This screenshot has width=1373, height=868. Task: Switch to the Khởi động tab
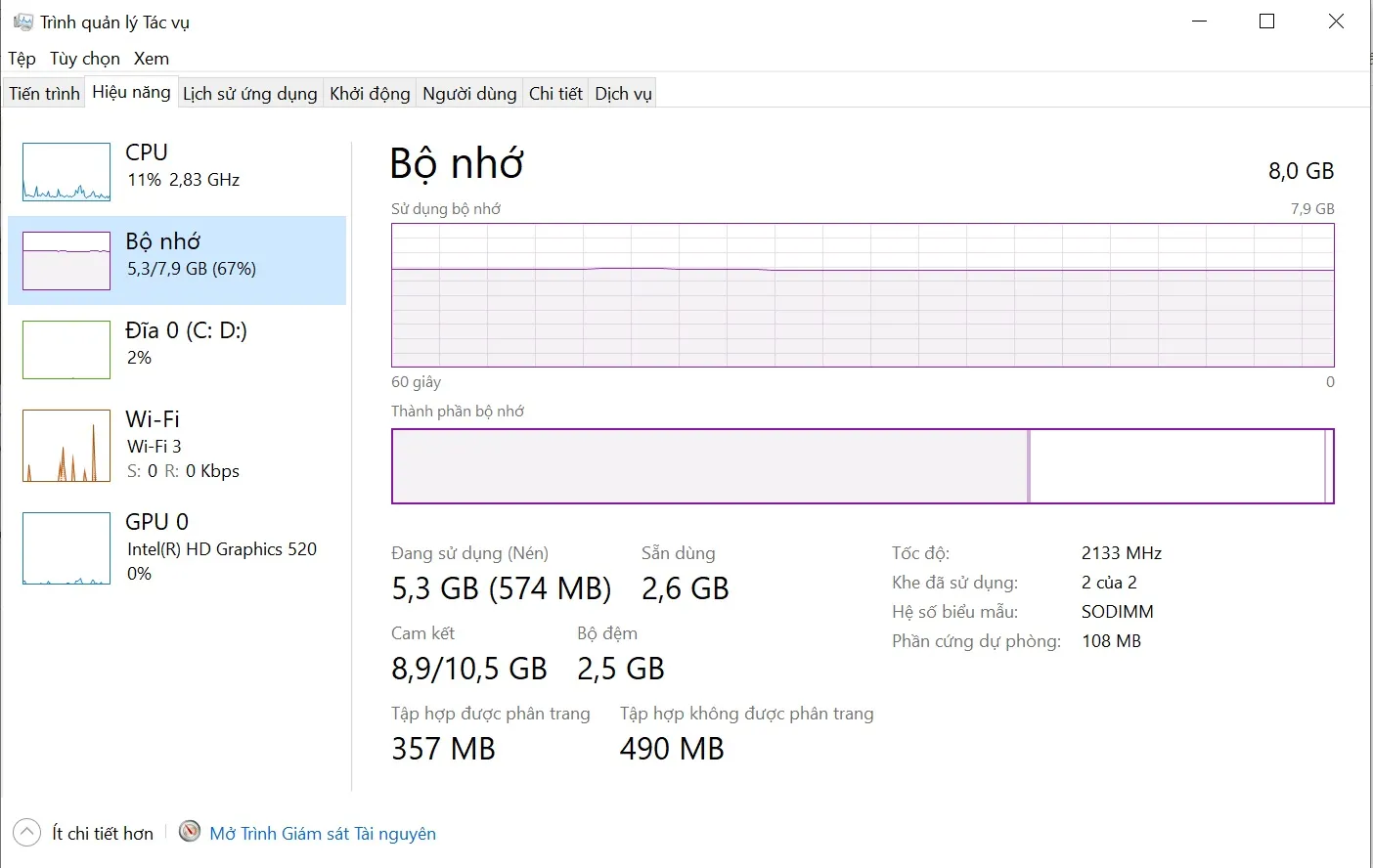pos(370,94)
